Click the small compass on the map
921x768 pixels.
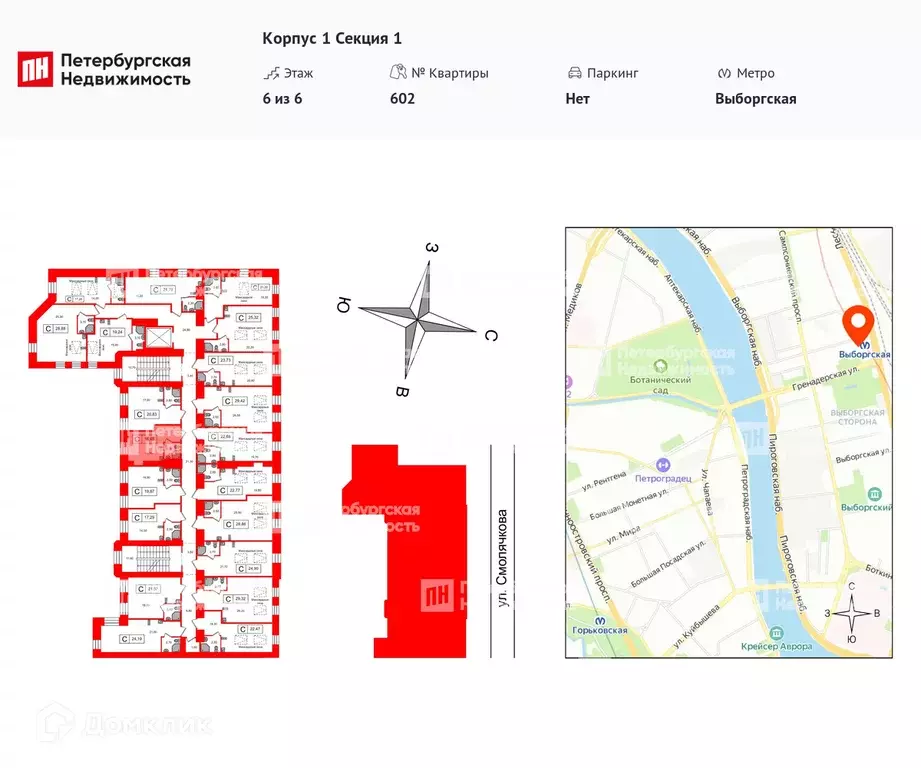[x=852, y=613]
